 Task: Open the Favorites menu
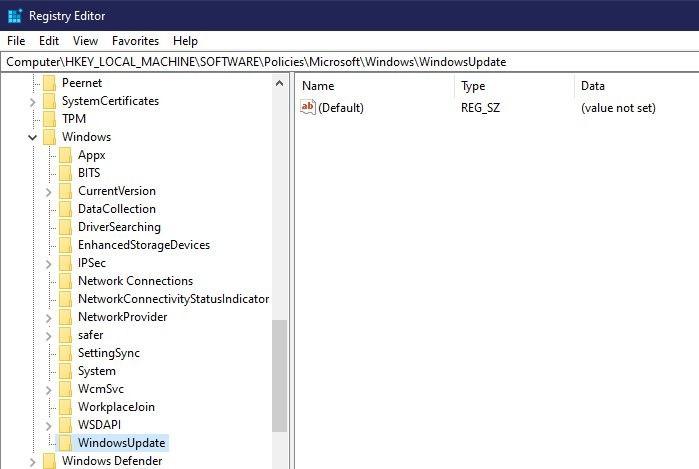136,41
